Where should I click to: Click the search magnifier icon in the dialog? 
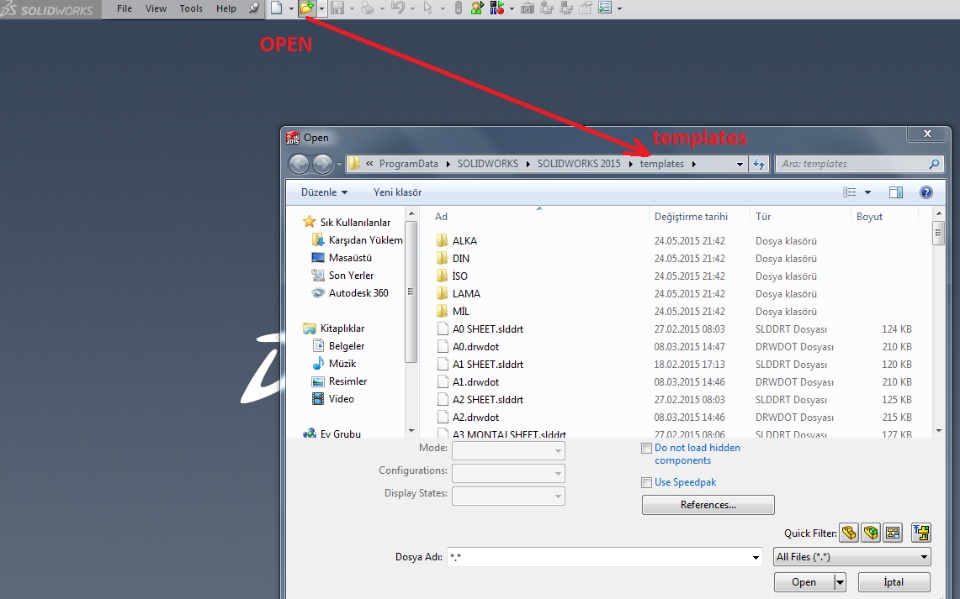[x=934, y=164]
